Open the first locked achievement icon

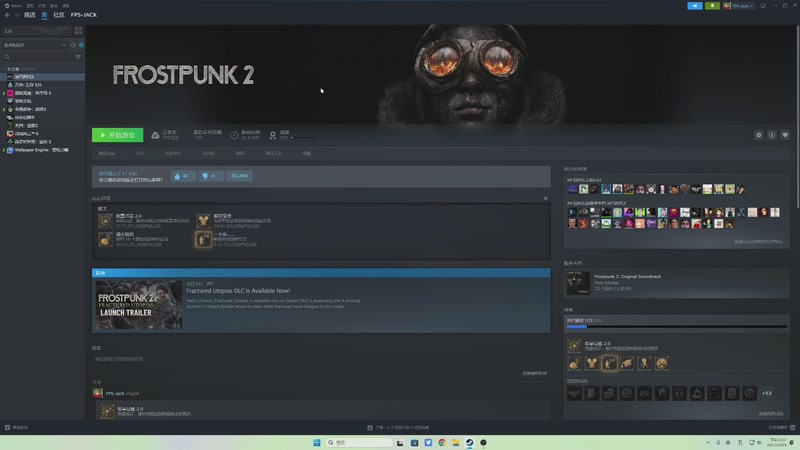tap(574, 393)
